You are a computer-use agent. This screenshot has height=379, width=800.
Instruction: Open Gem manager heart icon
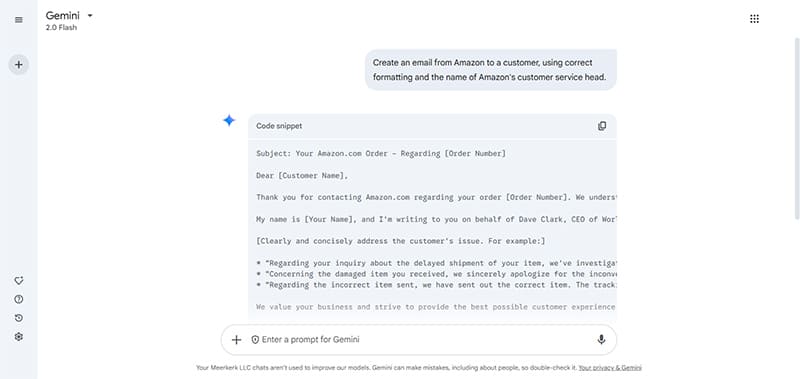pyautogui.click(x=19, y=281)
